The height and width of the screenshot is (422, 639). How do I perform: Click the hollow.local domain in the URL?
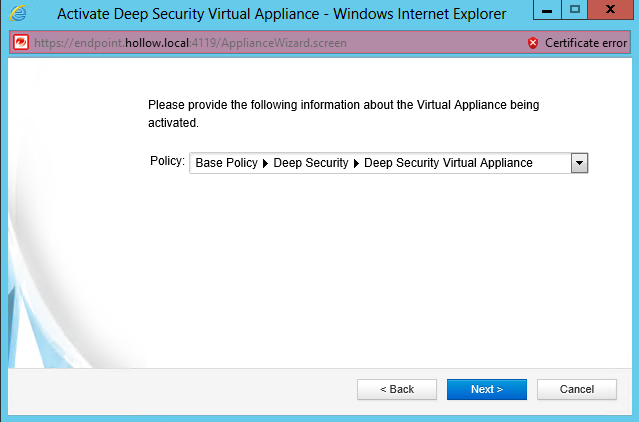(157, 44)
